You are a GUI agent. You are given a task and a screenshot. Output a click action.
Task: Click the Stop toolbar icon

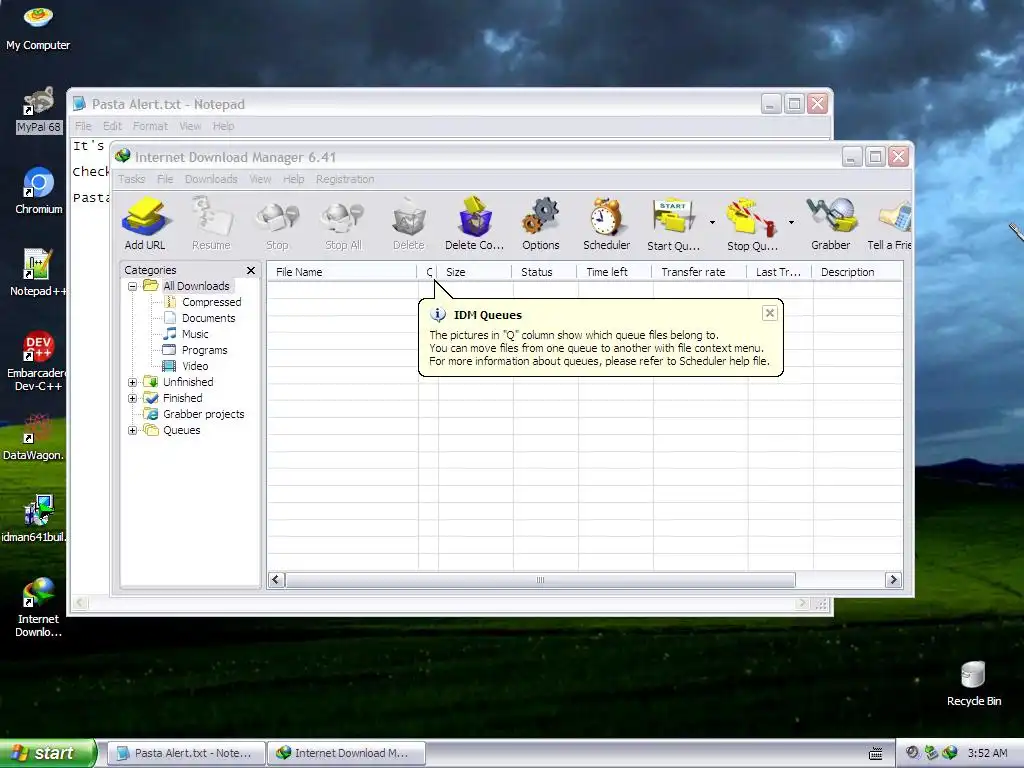pos(277,223)
